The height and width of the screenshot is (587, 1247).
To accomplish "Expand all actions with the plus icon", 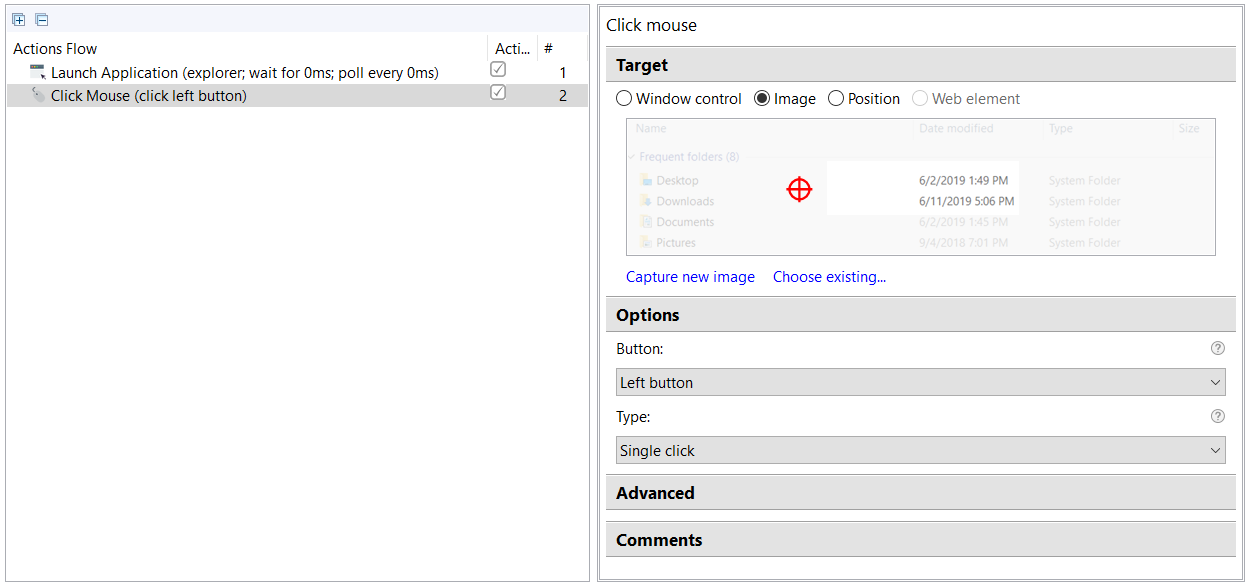I will tap(19, 20).
